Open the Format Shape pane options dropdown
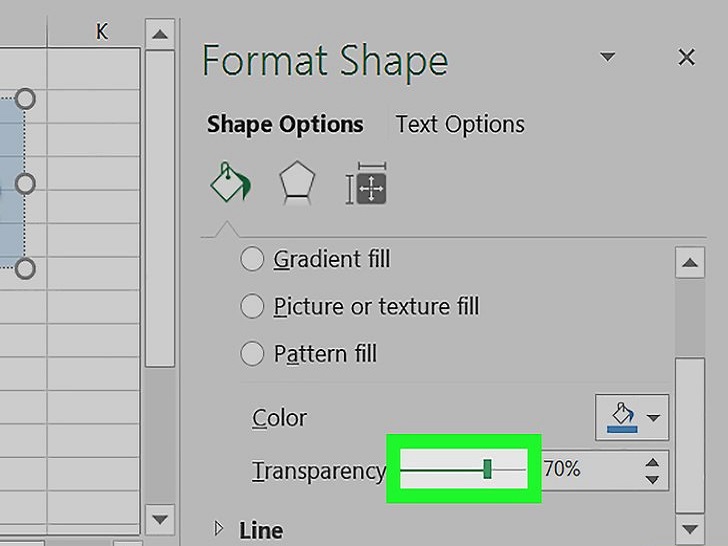 pos(607,57)
